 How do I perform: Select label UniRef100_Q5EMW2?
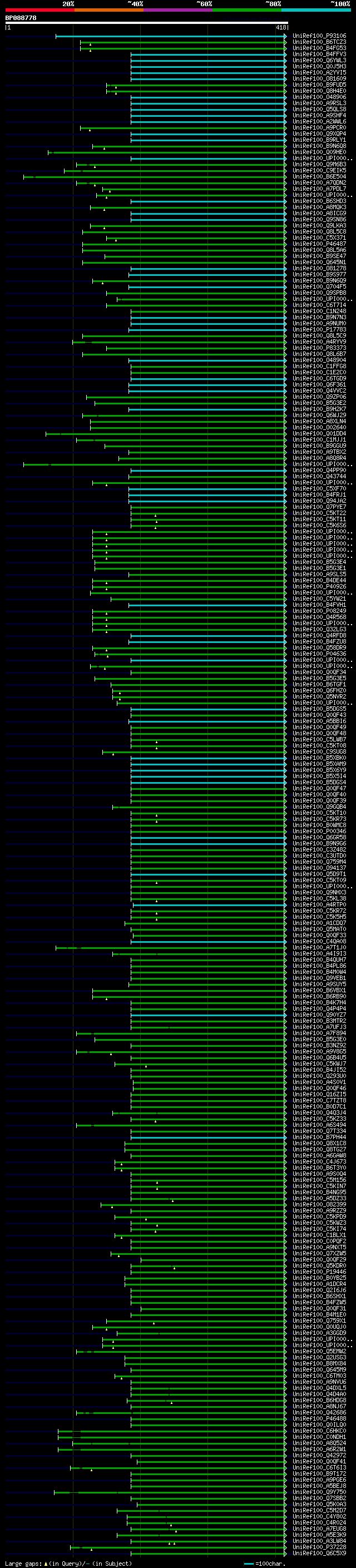tap(319, 1351)
